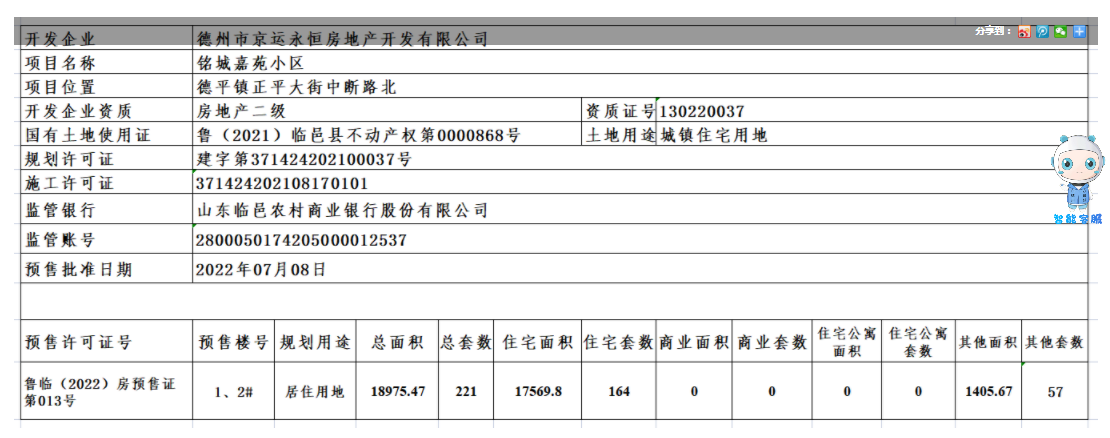The height and width of the screenshot is (438, 1110).
Task: Click the 智能客服 text label
Action: tap(1076, 219)
